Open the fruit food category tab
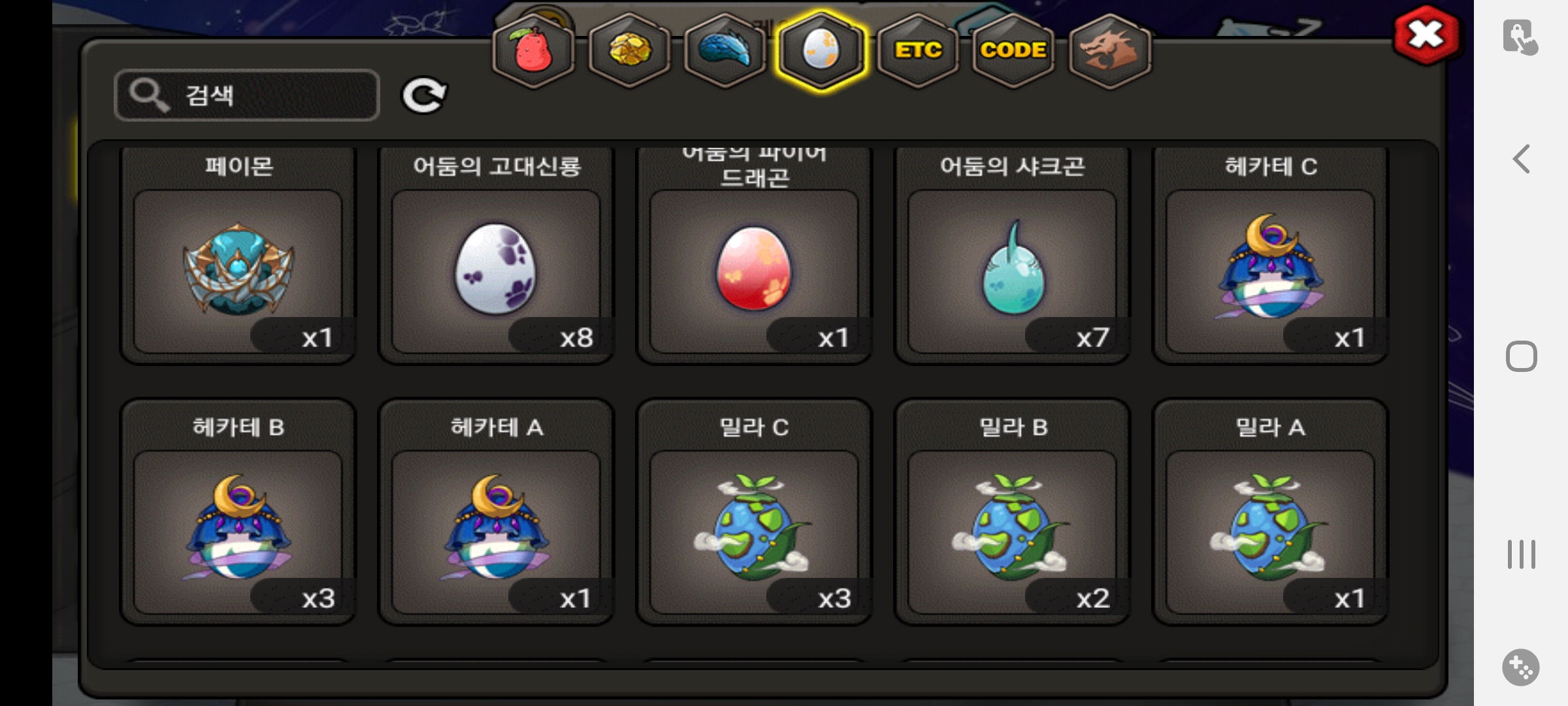The width and height of the screenshot is (1568, 706). pos(534,51)
